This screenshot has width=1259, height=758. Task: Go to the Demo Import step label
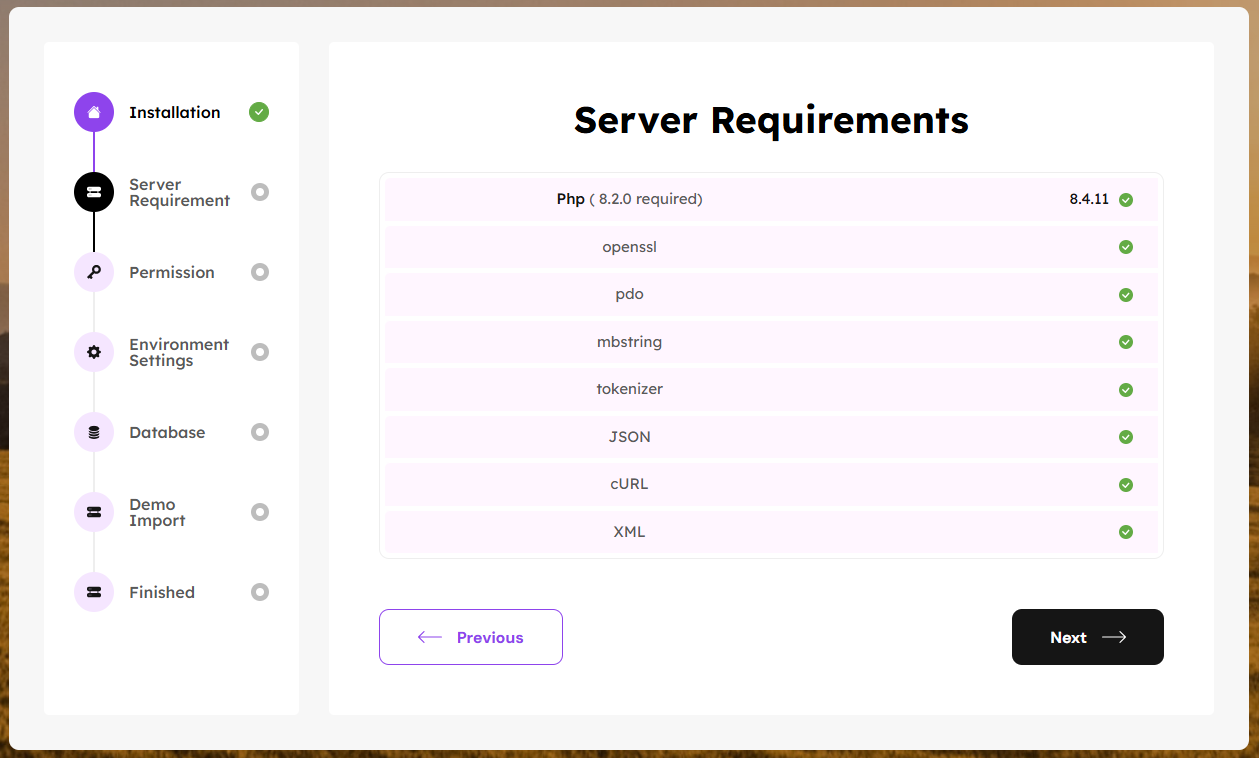pos(157,512)
